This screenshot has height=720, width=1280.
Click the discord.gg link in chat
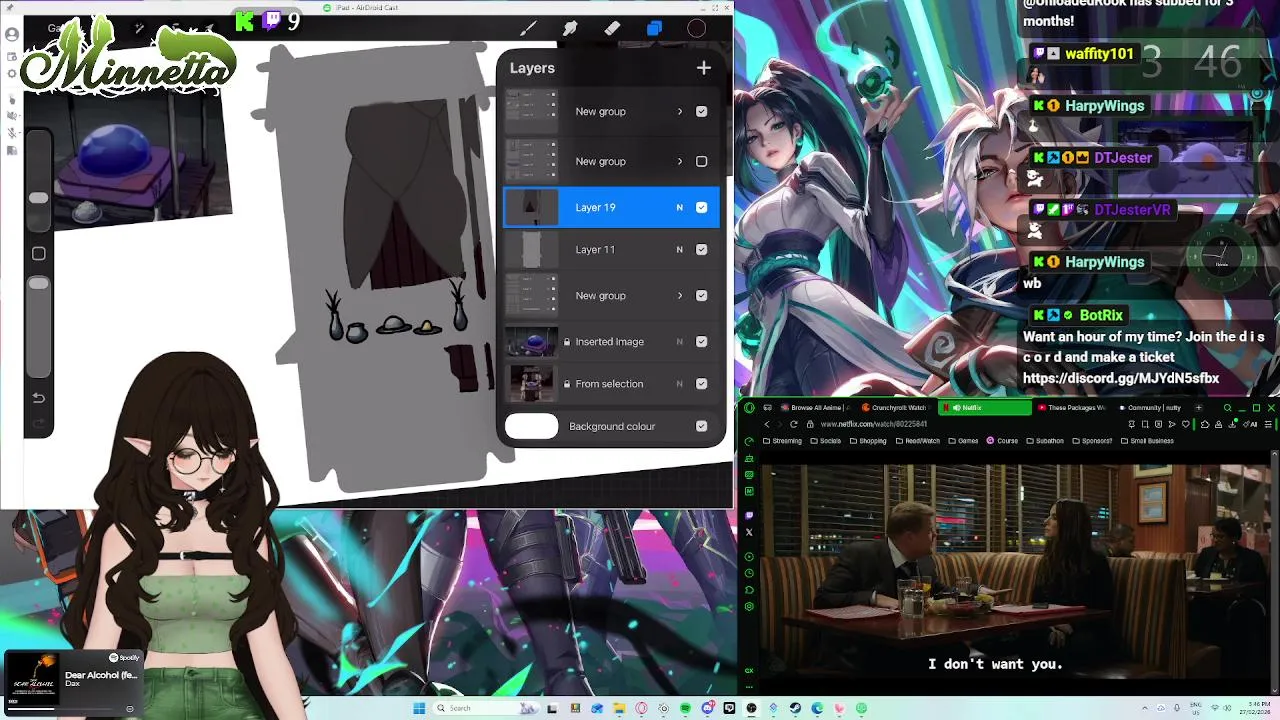point(1121,378)
